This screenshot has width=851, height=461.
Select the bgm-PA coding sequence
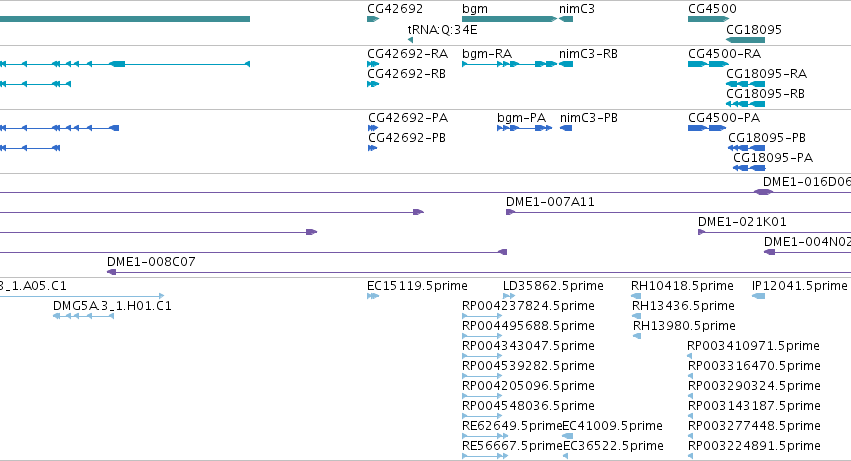[524, 128]
